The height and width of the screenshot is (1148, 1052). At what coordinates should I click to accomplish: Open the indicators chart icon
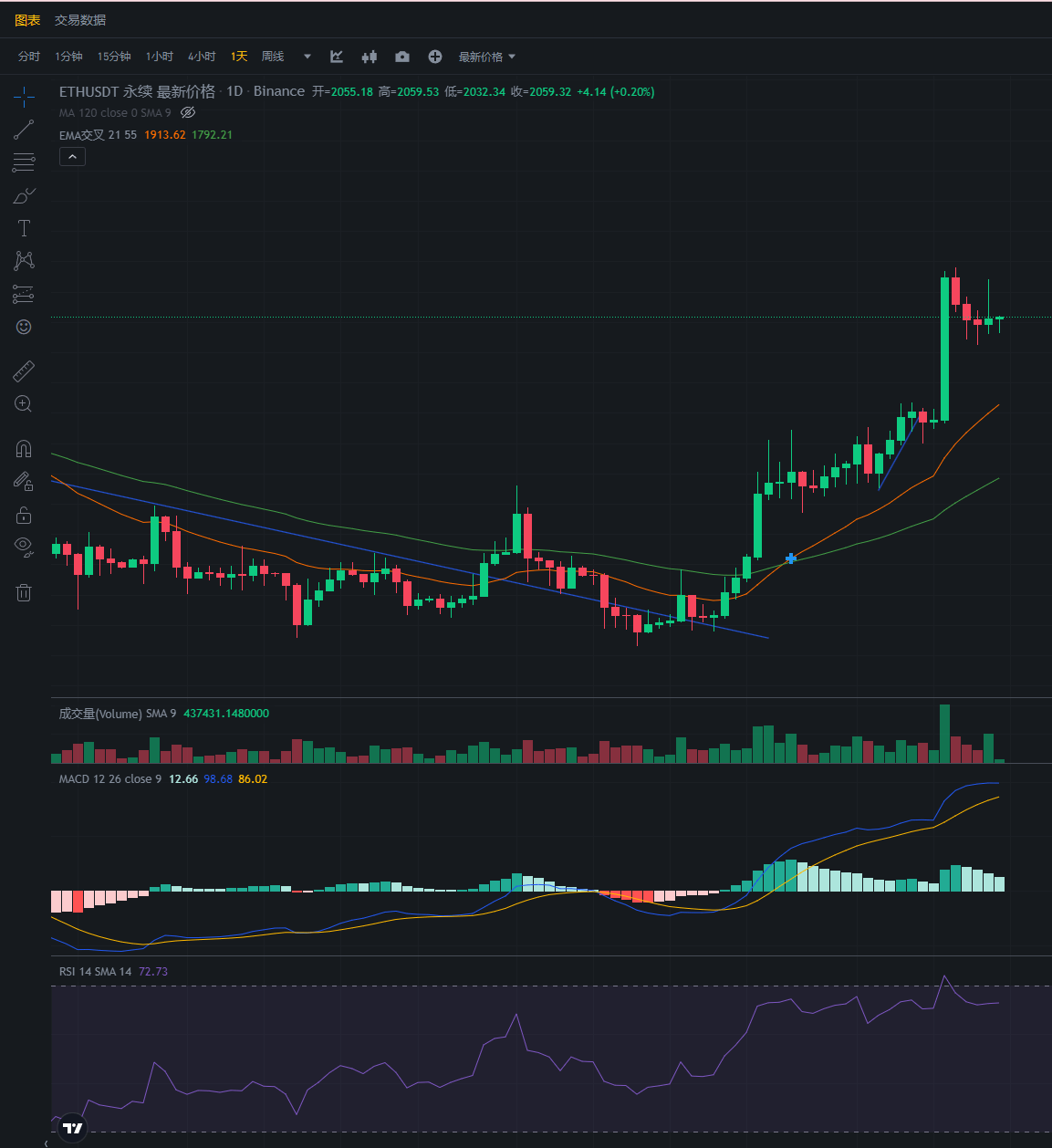(337, 57)
